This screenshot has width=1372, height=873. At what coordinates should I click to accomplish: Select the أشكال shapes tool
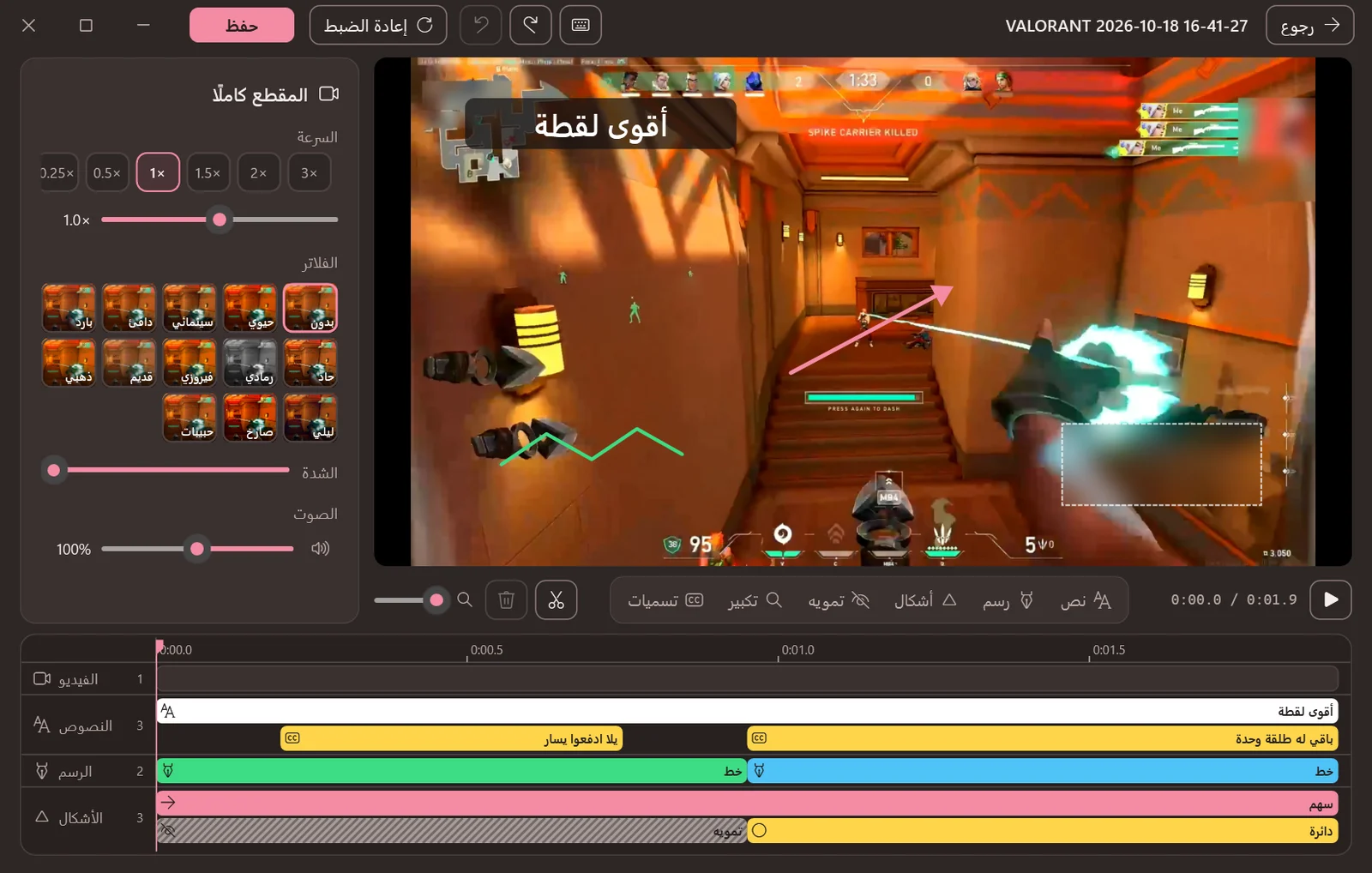925,600
